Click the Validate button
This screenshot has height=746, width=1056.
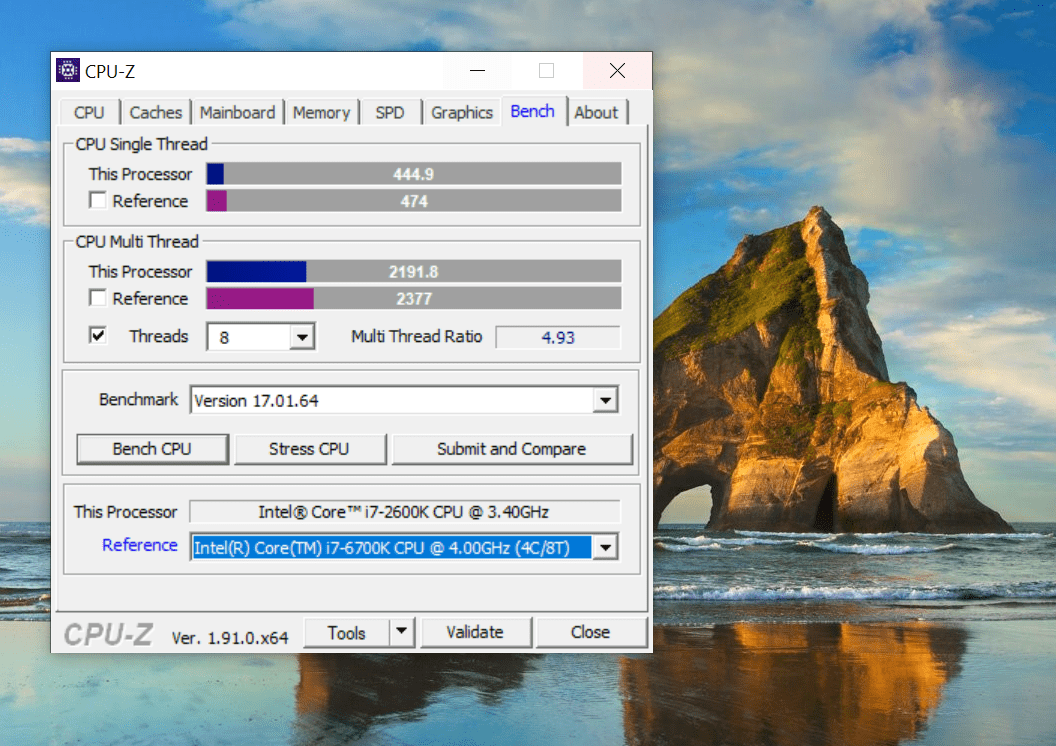(x=475, y=632)
